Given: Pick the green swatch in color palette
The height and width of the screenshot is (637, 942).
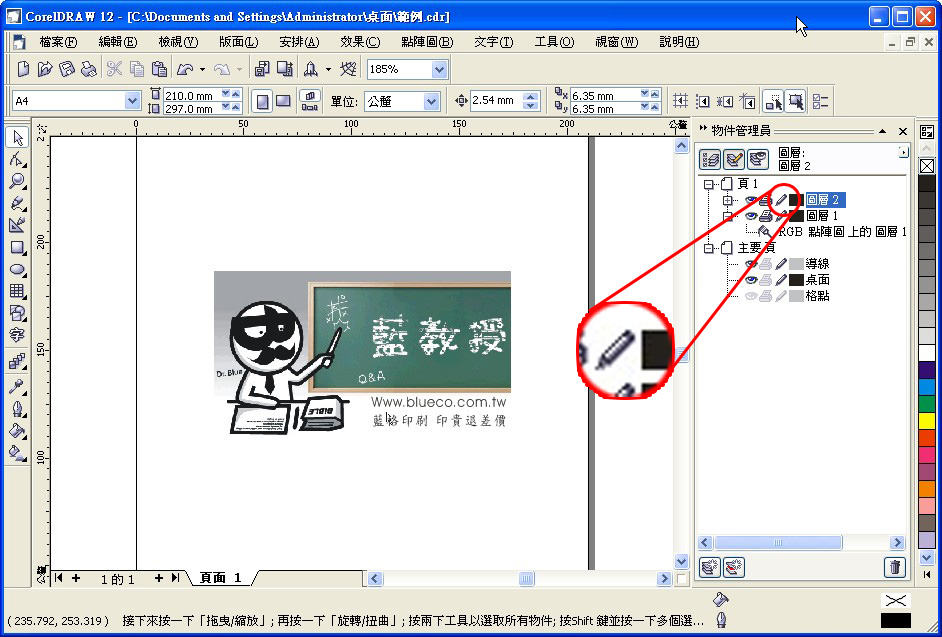Looking at the screenshot, I should coord(927,403).
